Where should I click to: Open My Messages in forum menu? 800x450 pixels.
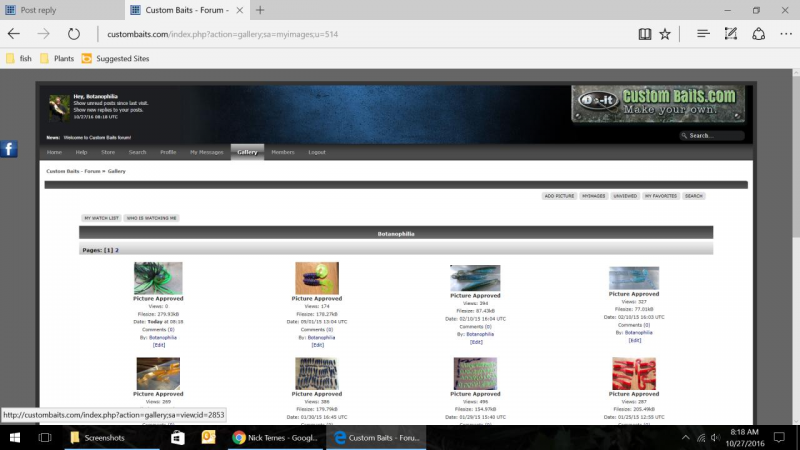click(x=206, y=152)
